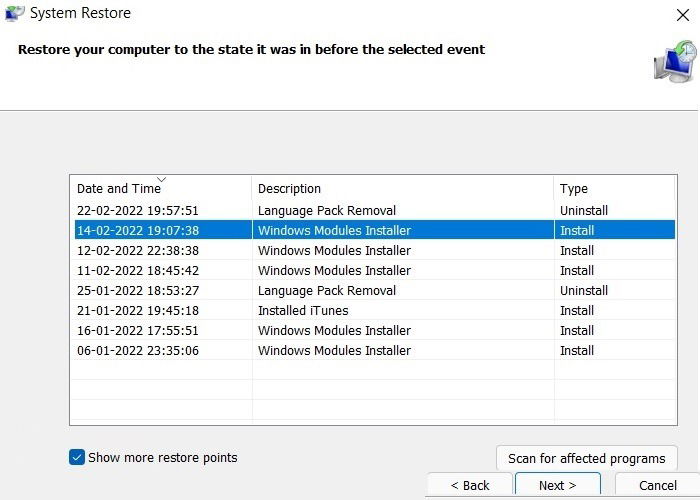700x500 pixels.
Task: Select the 06-01-2022 23:35:06 restore point
Action: click(374, 350)
